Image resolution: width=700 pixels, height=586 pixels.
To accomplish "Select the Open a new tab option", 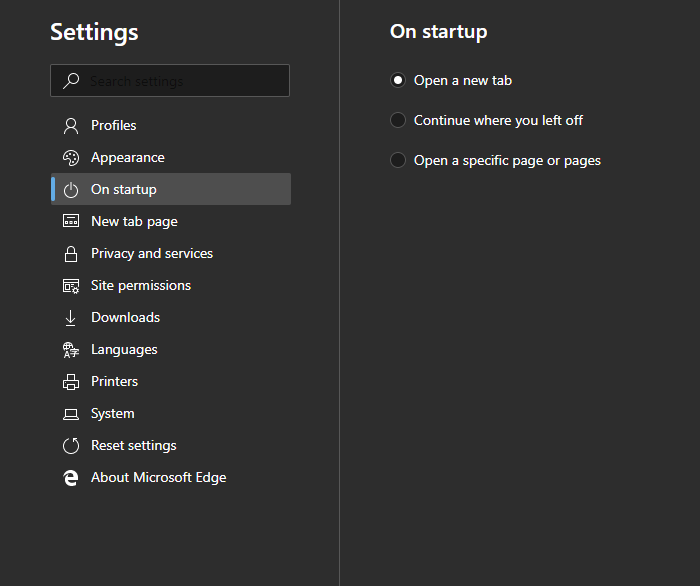I will tap(398, 80).
